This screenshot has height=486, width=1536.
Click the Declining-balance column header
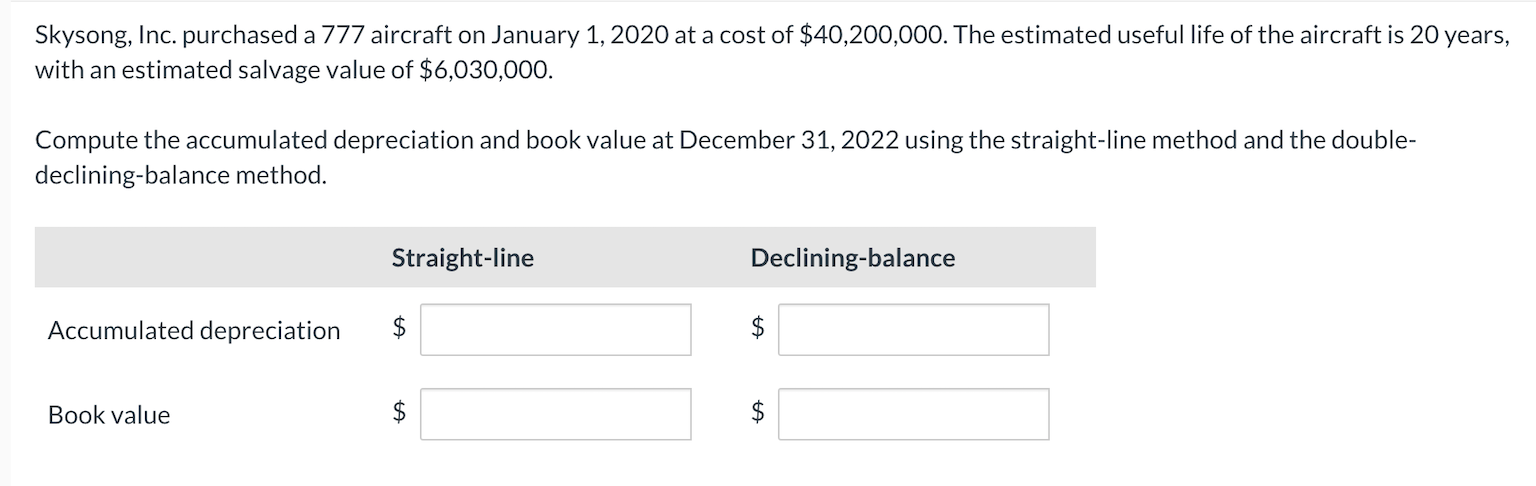pyautogui.click(x=853, y=258)
